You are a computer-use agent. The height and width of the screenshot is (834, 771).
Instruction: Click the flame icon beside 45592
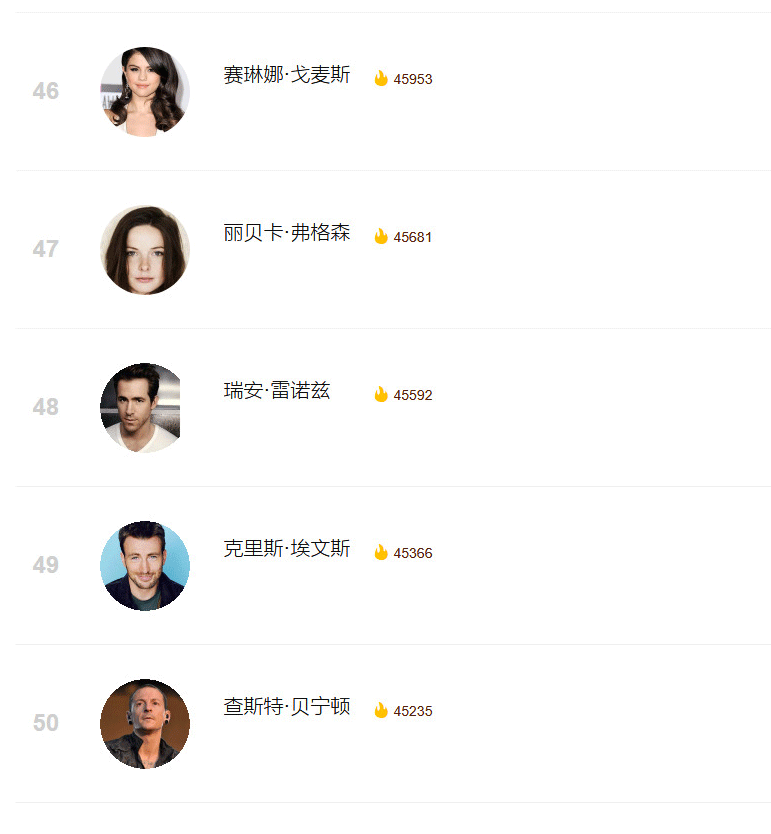coord(381,394)
